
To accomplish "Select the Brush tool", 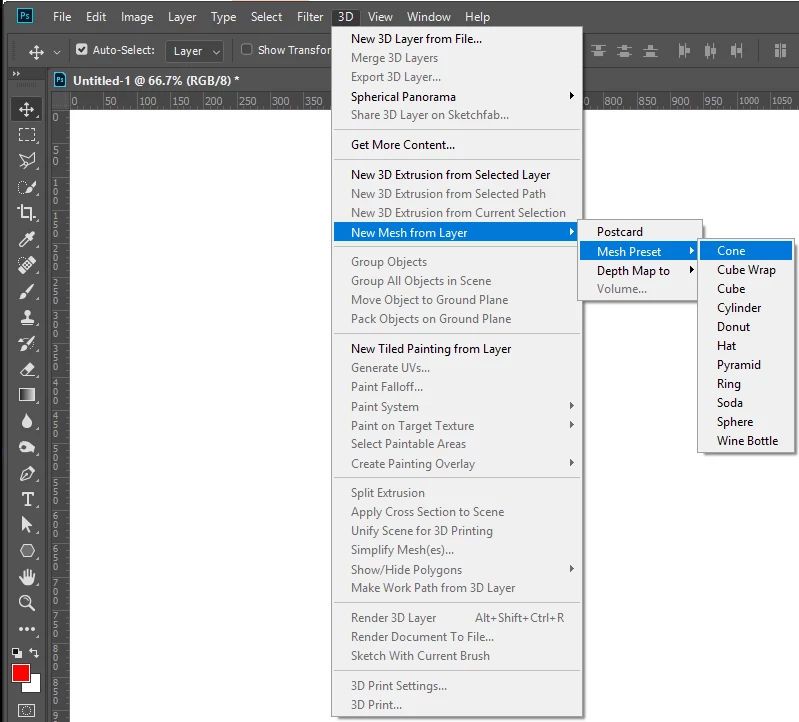I will click(x=26, y=291).
